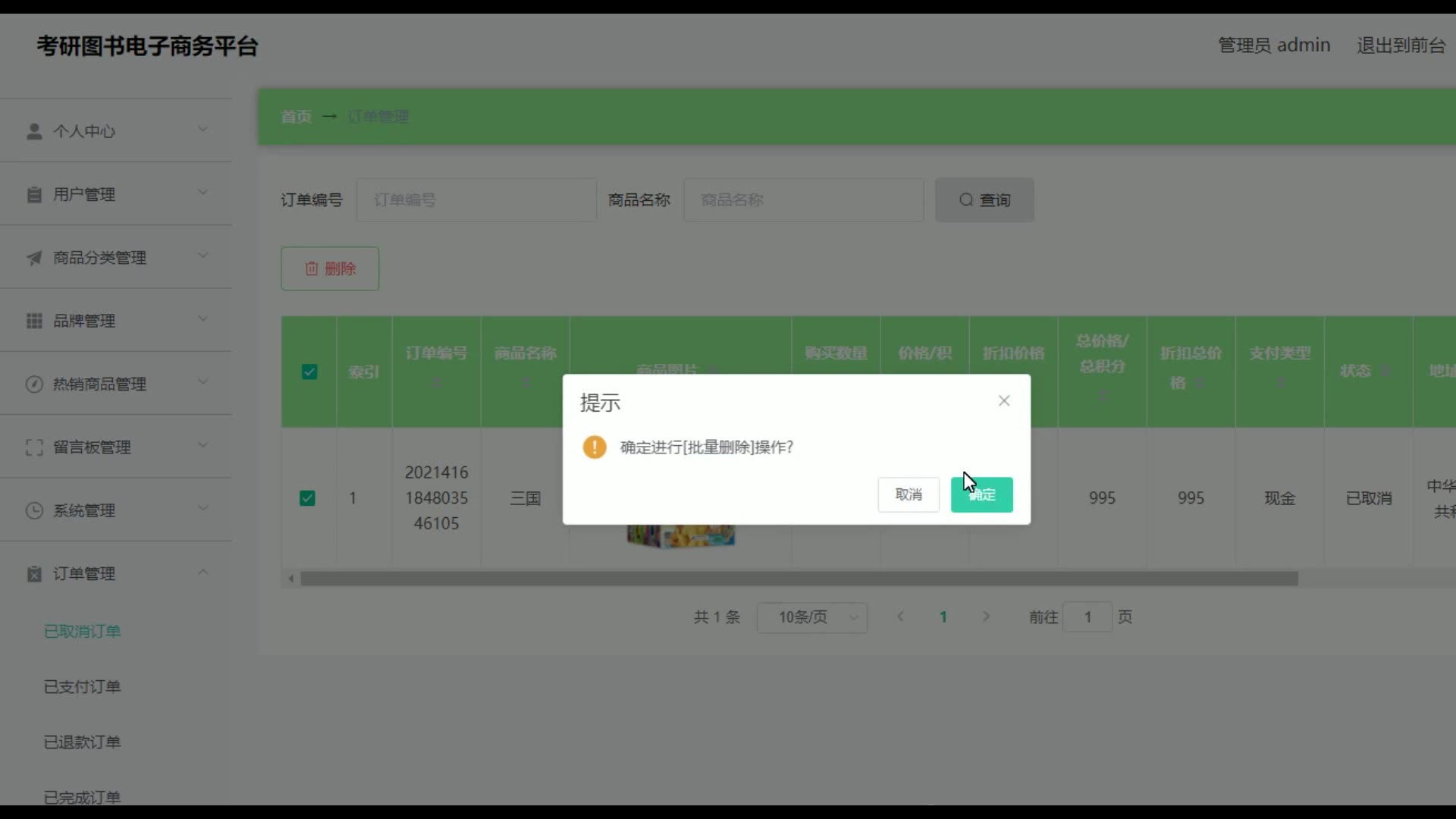Viewport: 1456px width, 819px height.
Task: Click the 个人中心 user icon in the sidebar
Action: click(x=34, y=131)
